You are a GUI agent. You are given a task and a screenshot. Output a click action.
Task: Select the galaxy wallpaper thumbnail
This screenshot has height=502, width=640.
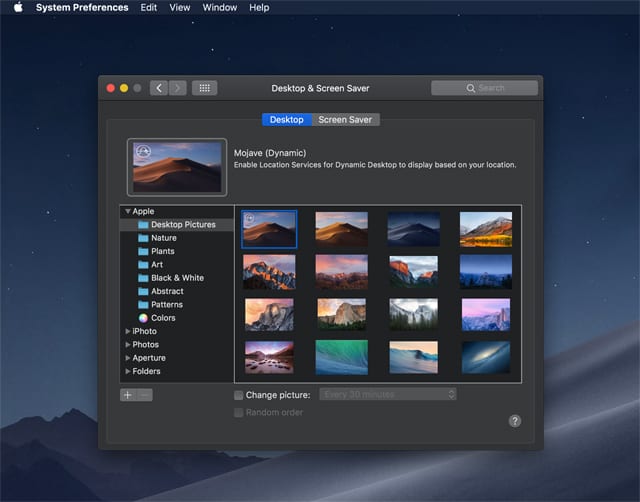click(485, 356)
